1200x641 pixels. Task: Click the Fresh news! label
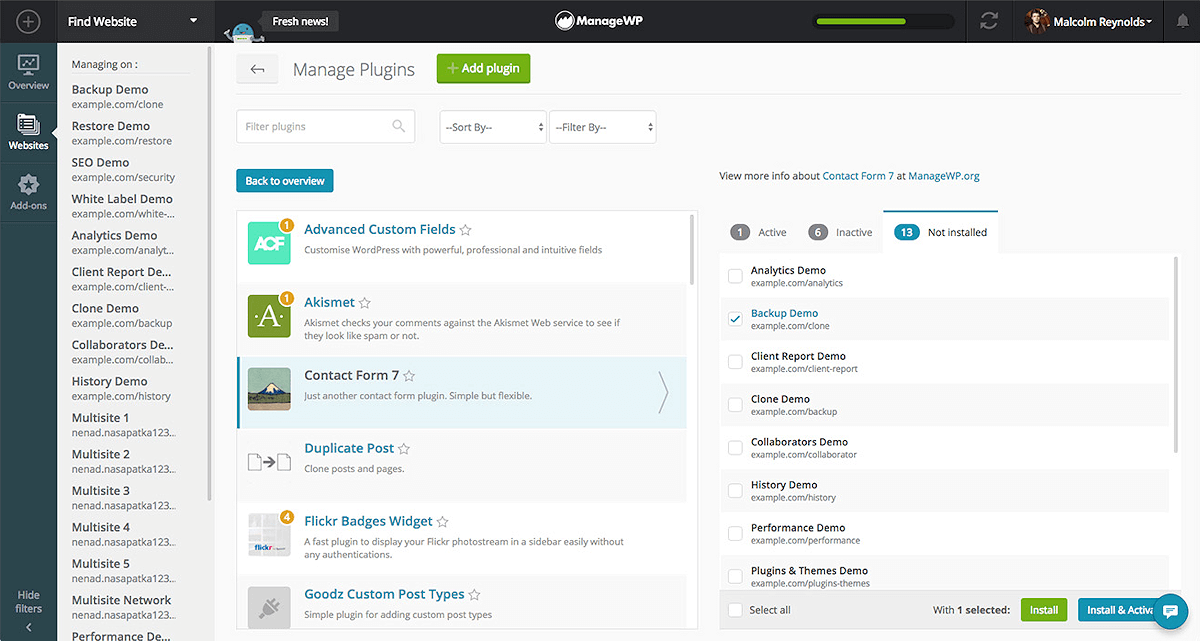(x=300, y=21)
